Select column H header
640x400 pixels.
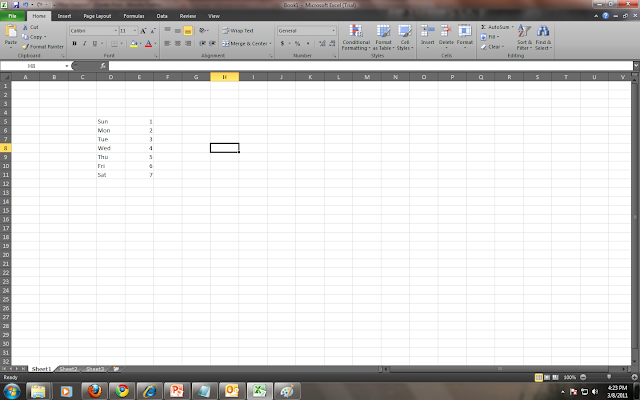[224, 77]
